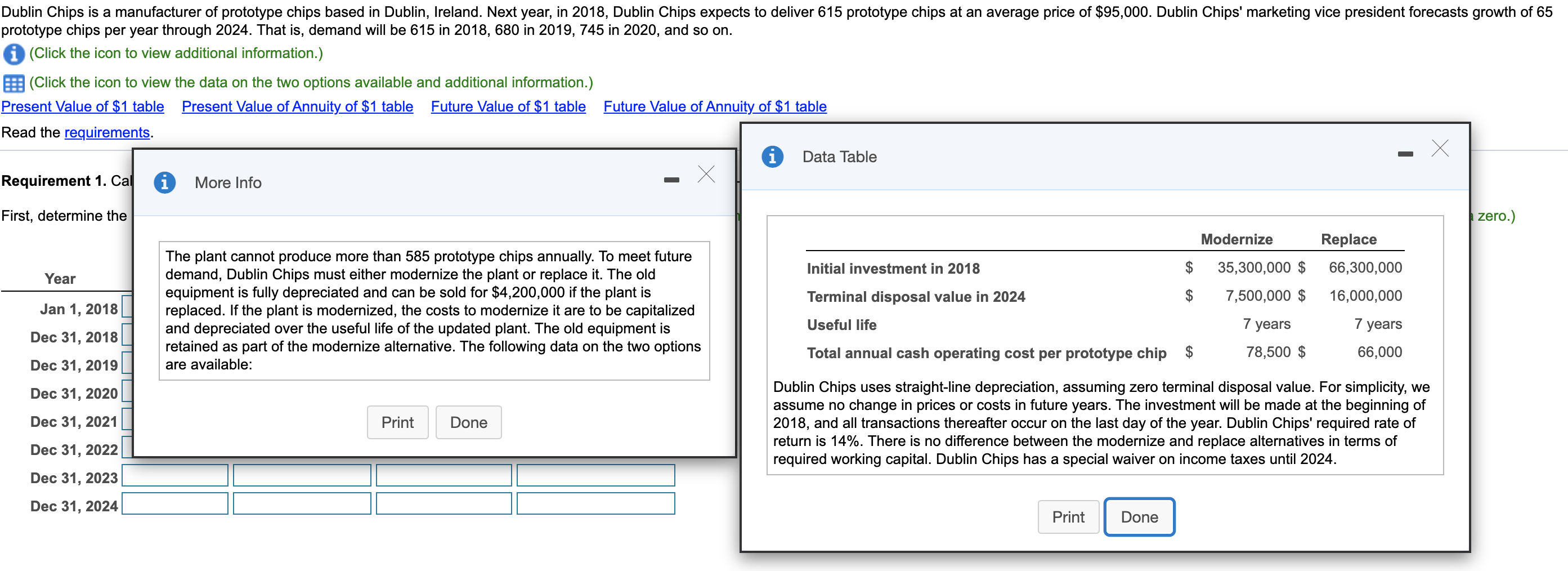Click fourth input field for Dec 31, 2023
1568x571 pixels.
[x=596, y=475]
